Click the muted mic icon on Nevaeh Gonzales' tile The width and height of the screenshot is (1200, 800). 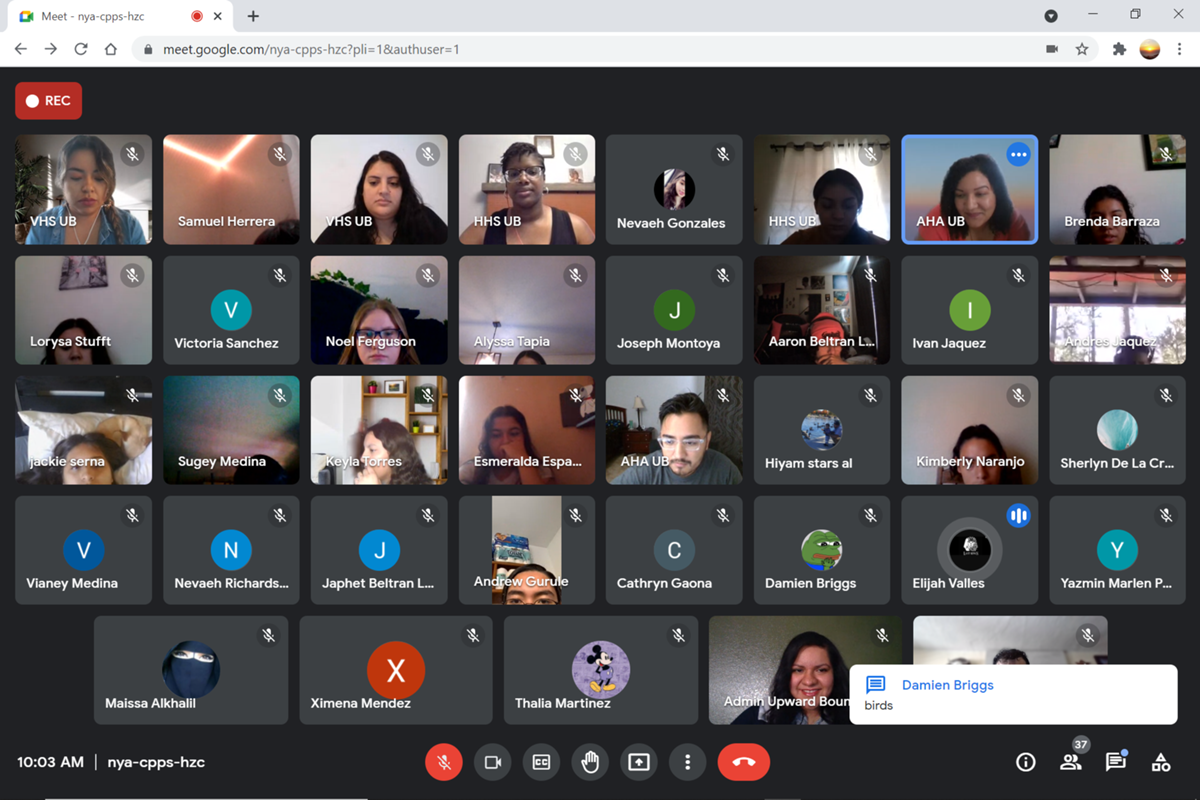(x=723, y=154)
